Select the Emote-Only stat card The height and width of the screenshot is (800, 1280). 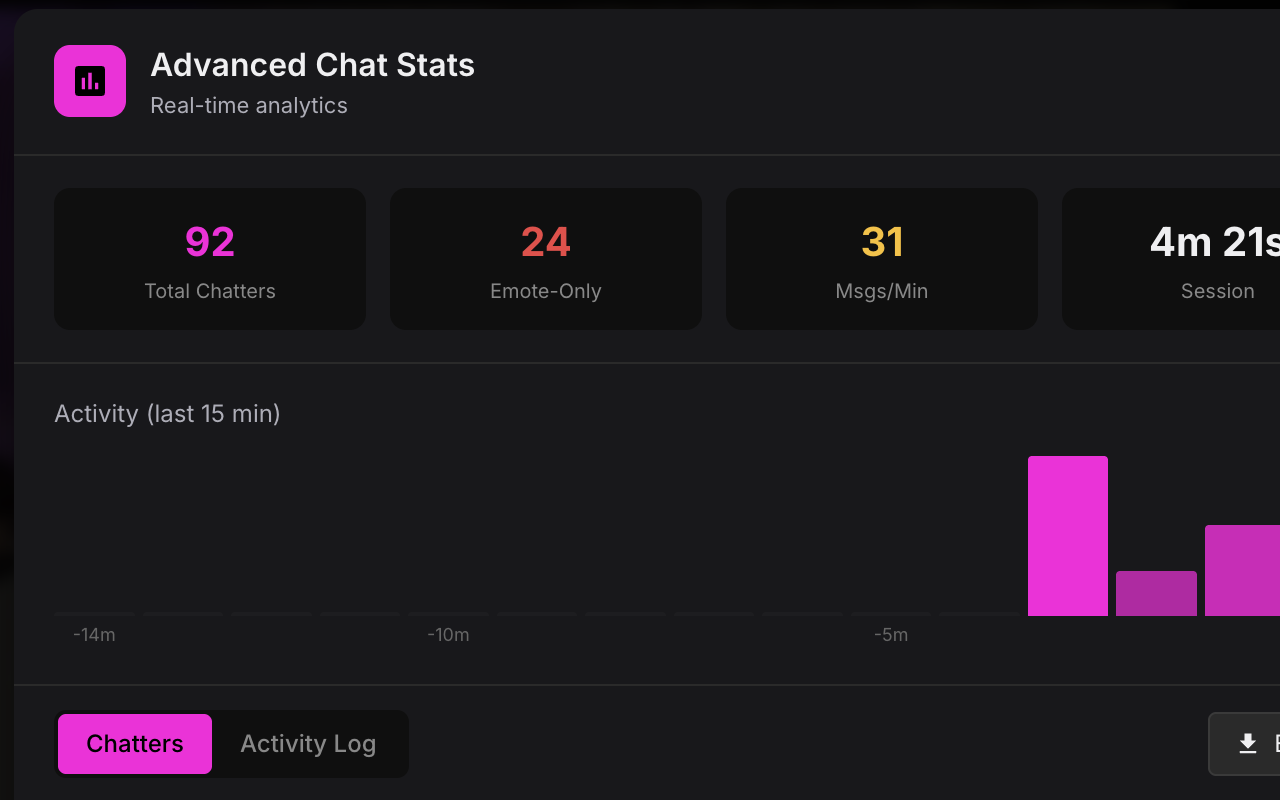pos(546,259)
